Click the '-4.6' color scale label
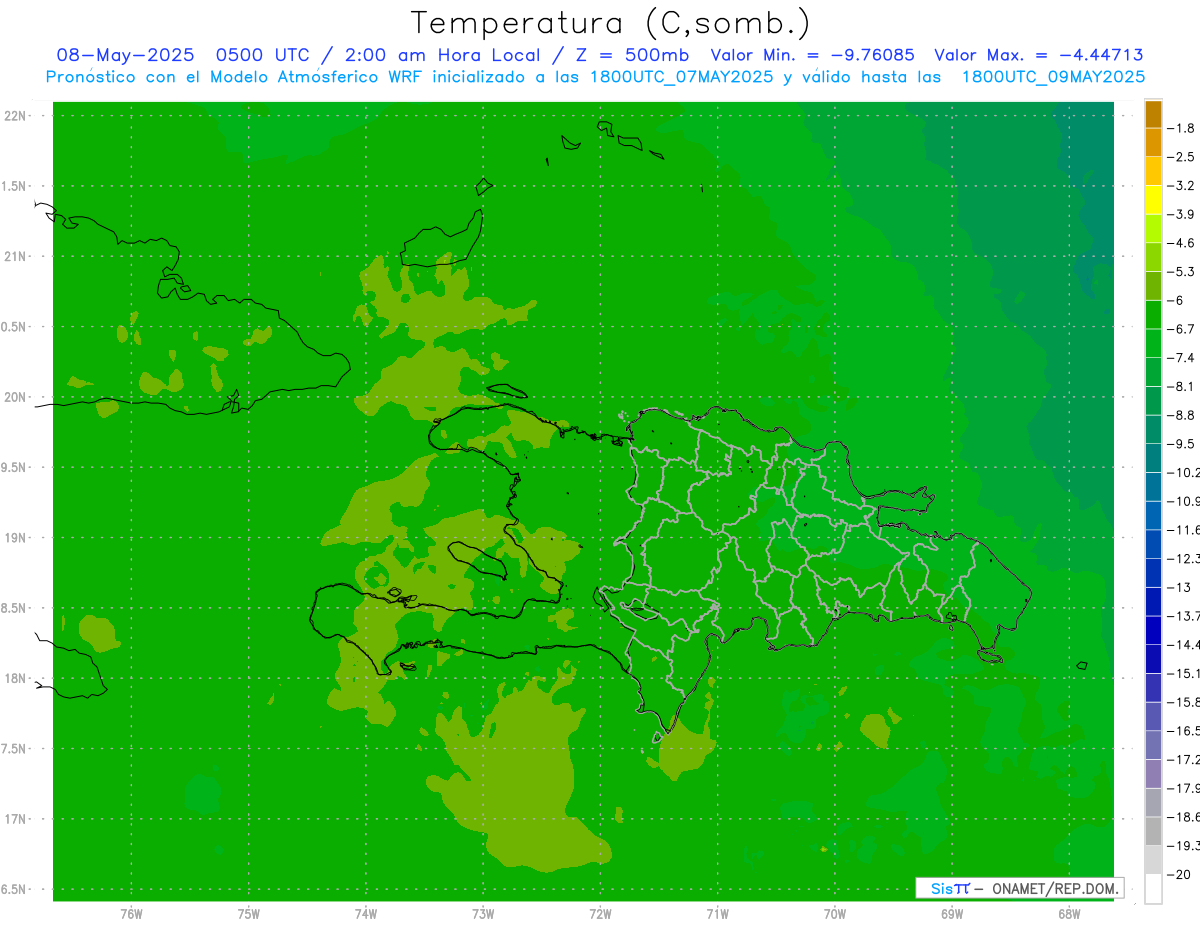Screen dimensions: 1200x927 (x=1182, y=243)
